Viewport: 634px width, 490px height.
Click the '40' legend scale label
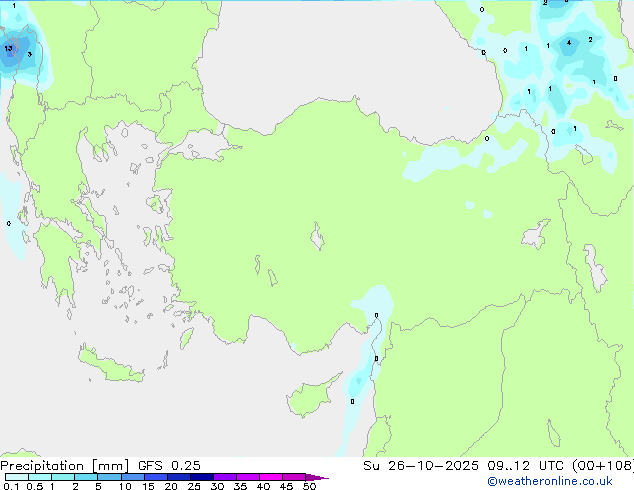click(263, 486)
